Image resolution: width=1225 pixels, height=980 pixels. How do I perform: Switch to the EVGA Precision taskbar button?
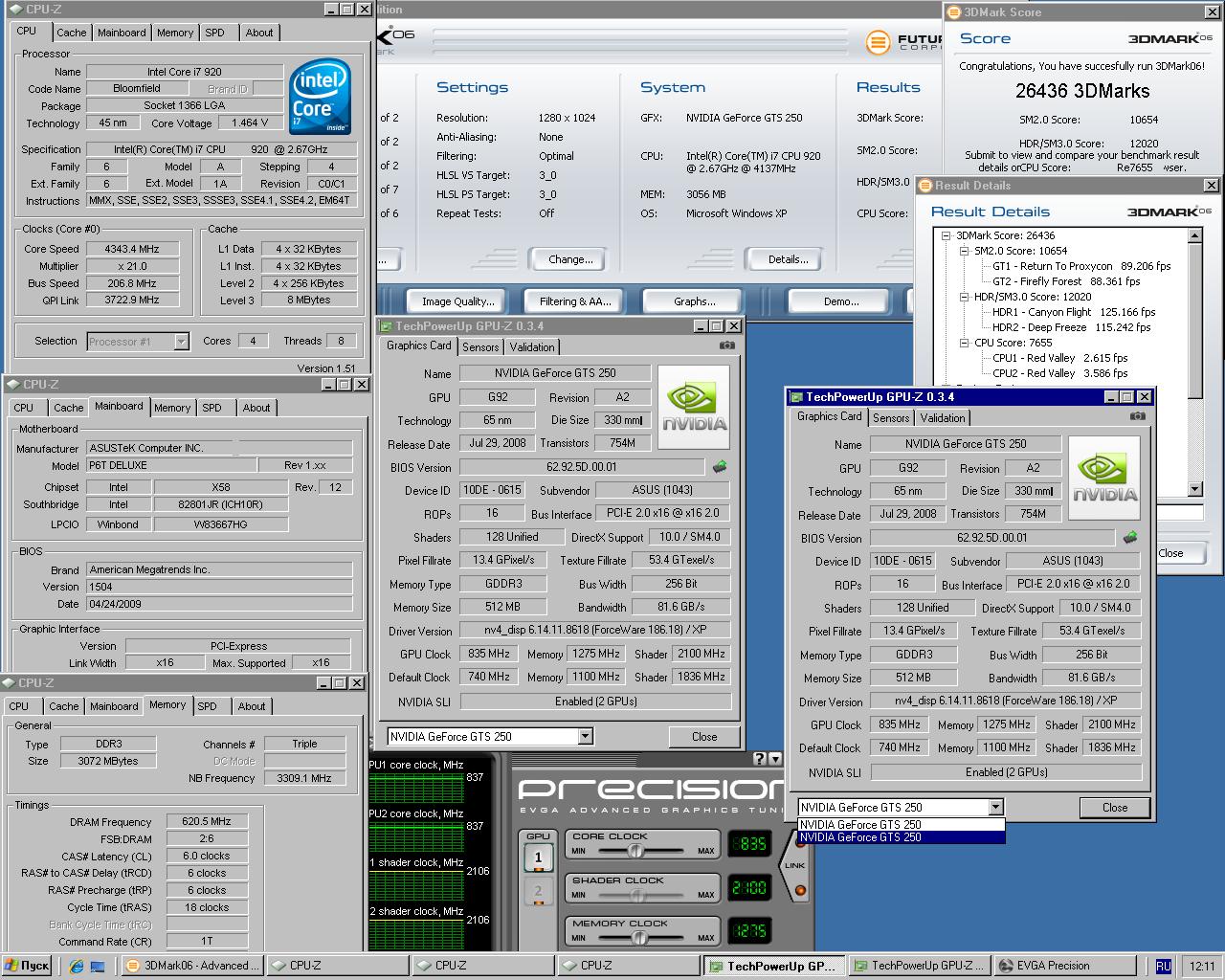(x=1066, y=966)
